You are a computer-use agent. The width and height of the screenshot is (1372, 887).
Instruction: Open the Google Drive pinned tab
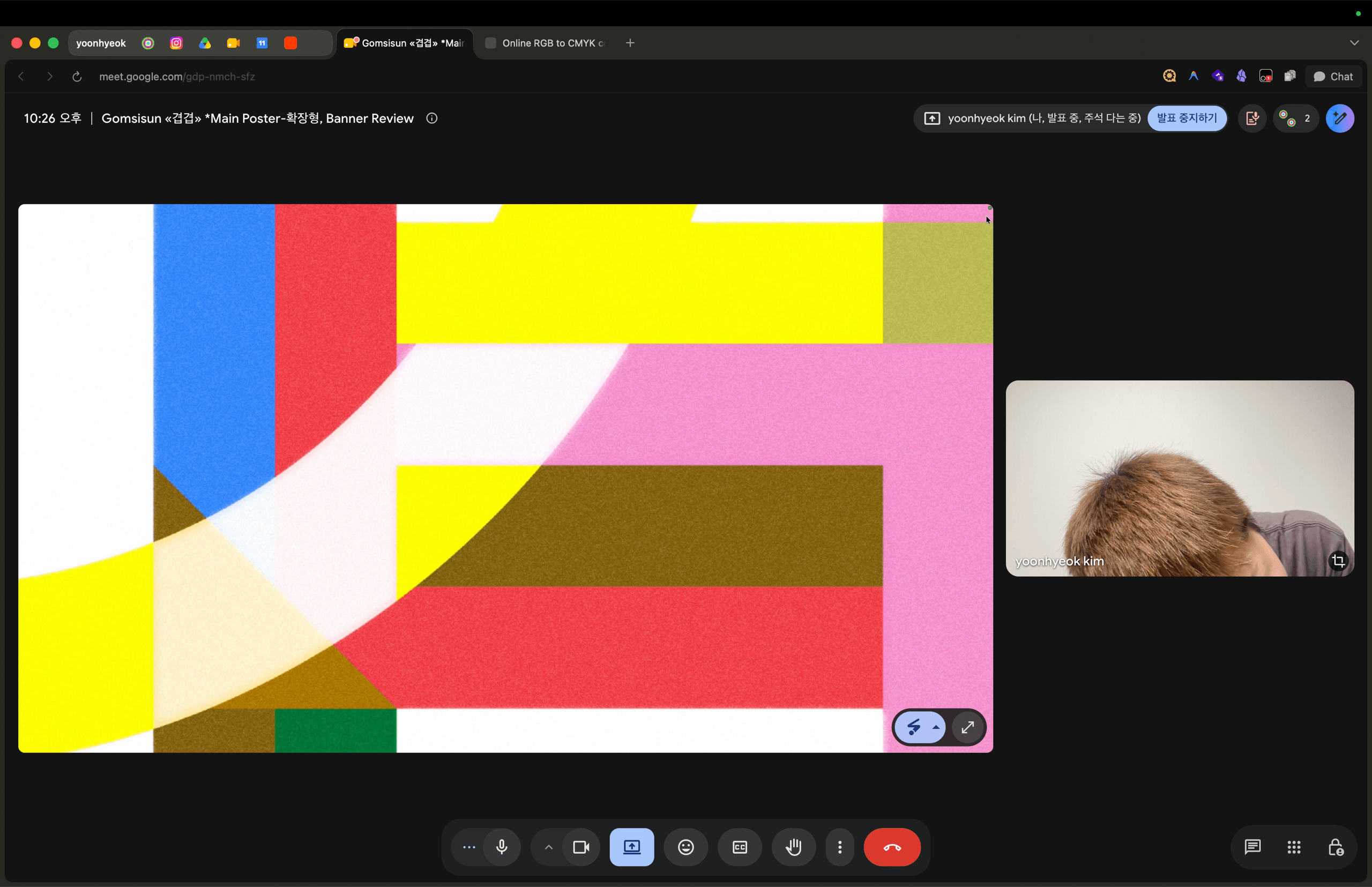coord(205,43)
